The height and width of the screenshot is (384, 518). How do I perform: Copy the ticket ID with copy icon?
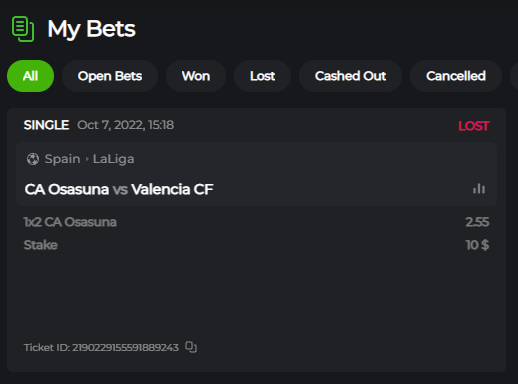(191, 347)
